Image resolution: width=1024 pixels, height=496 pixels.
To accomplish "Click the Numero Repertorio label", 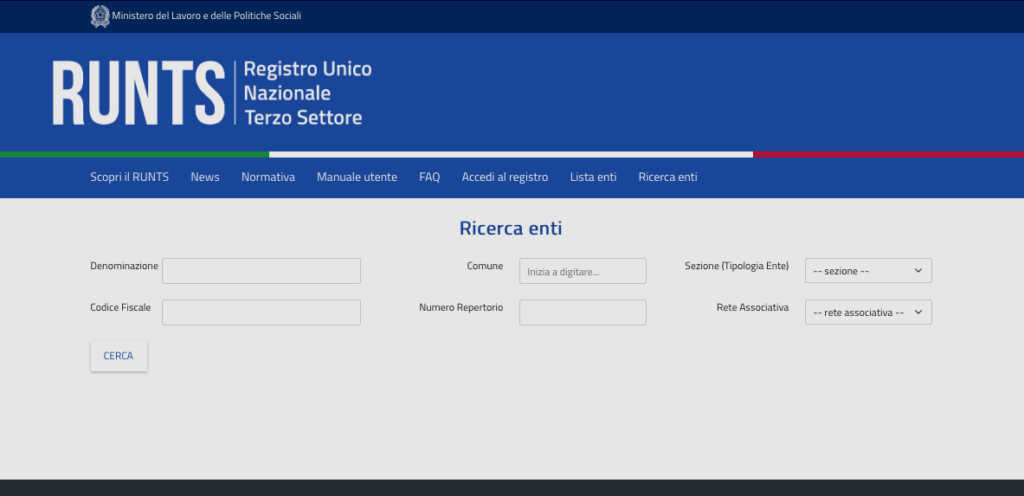I will point(461,307).
